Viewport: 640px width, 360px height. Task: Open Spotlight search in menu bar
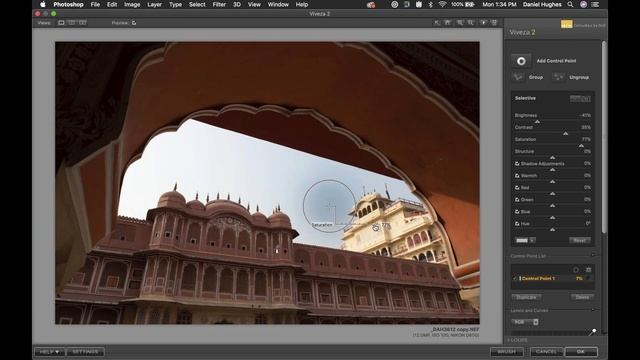click(570, 4)
